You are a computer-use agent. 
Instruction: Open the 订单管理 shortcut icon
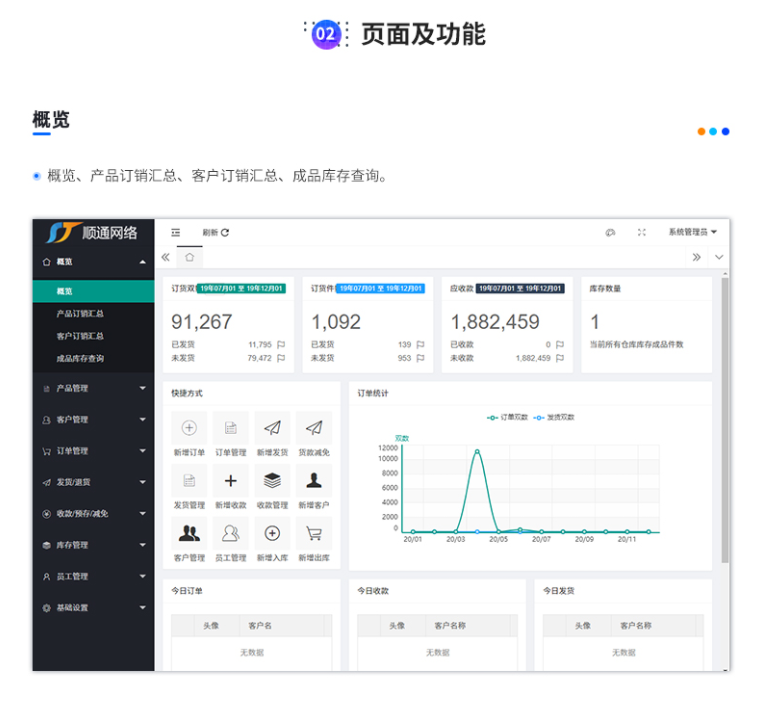click(x=231, y=428)
